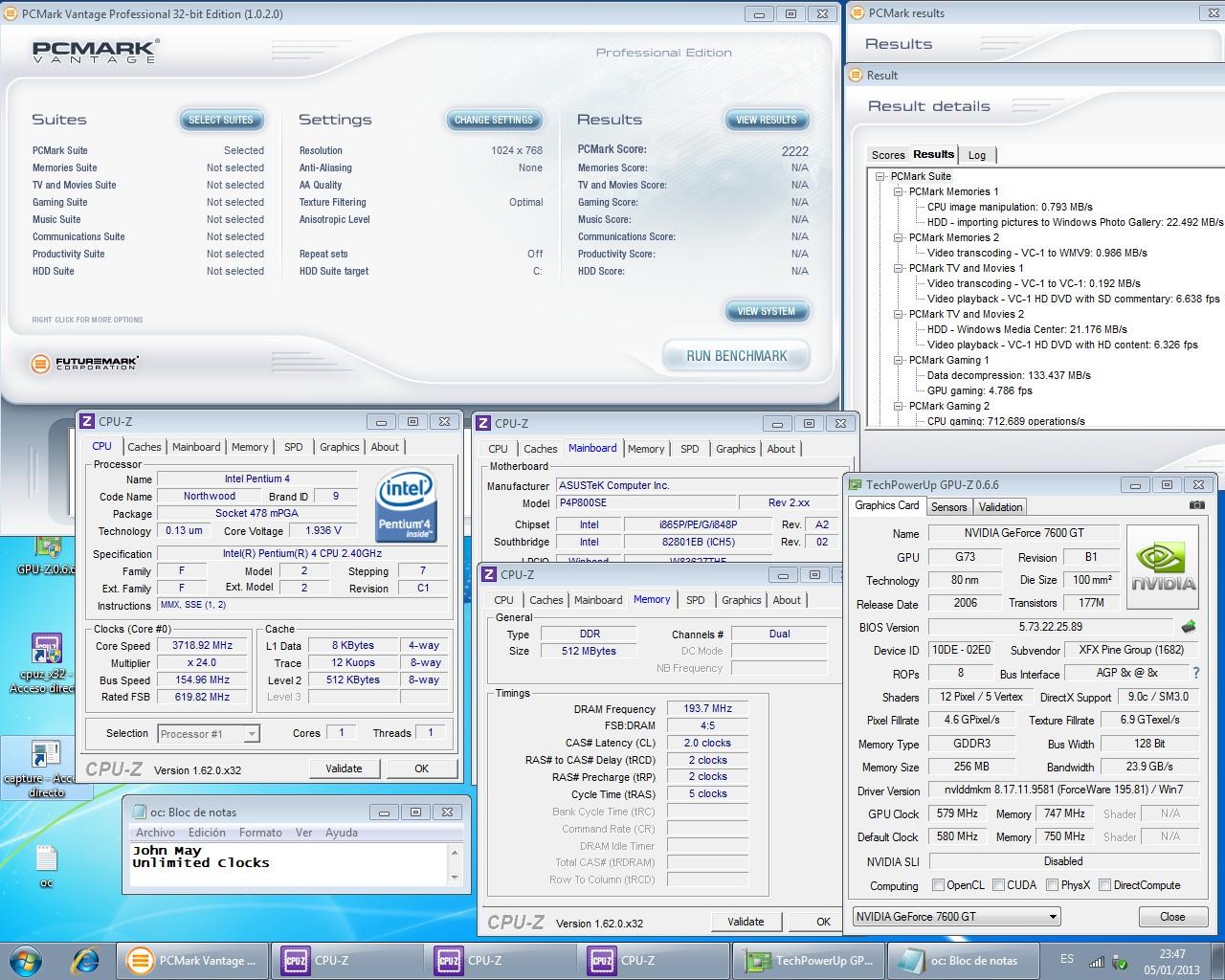The width and height of the screenshot is (1225, 980).
Task: Click the BIOS save chip icon in GPU-Z
Action: pyautogui.click(x=1189, y=628)
